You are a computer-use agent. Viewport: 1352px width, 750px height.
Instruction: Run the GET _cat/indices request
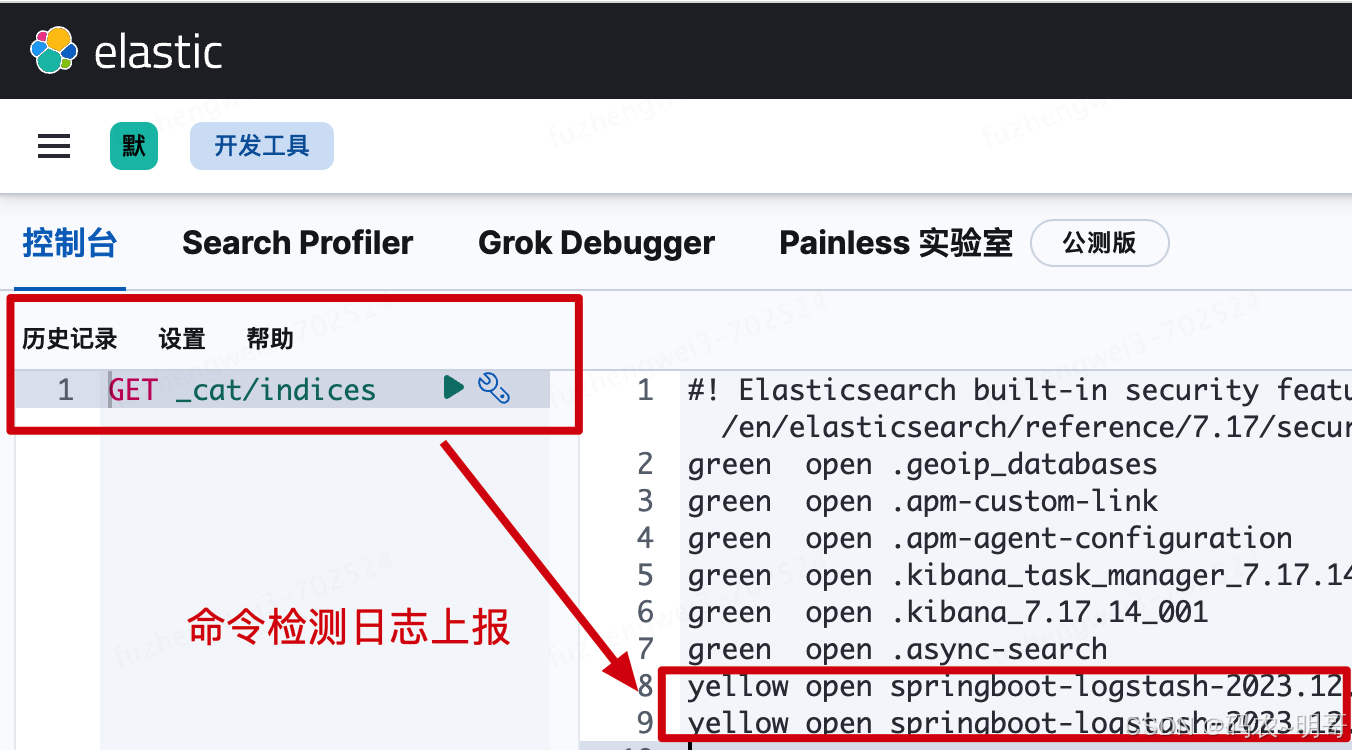click(454, 387)
